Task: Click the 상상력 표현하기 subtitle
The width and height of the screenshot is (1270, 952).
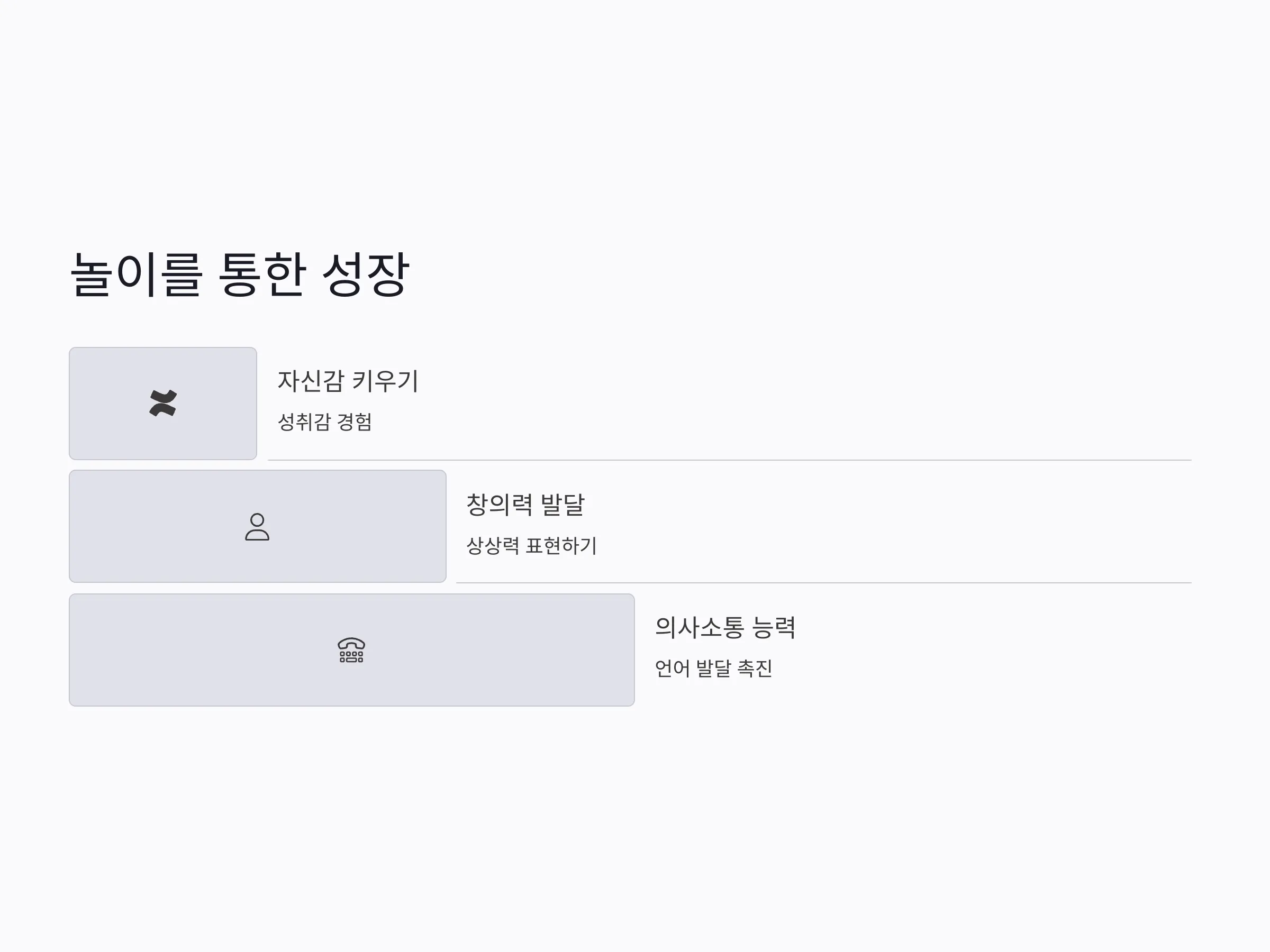Action: (532, 545)
